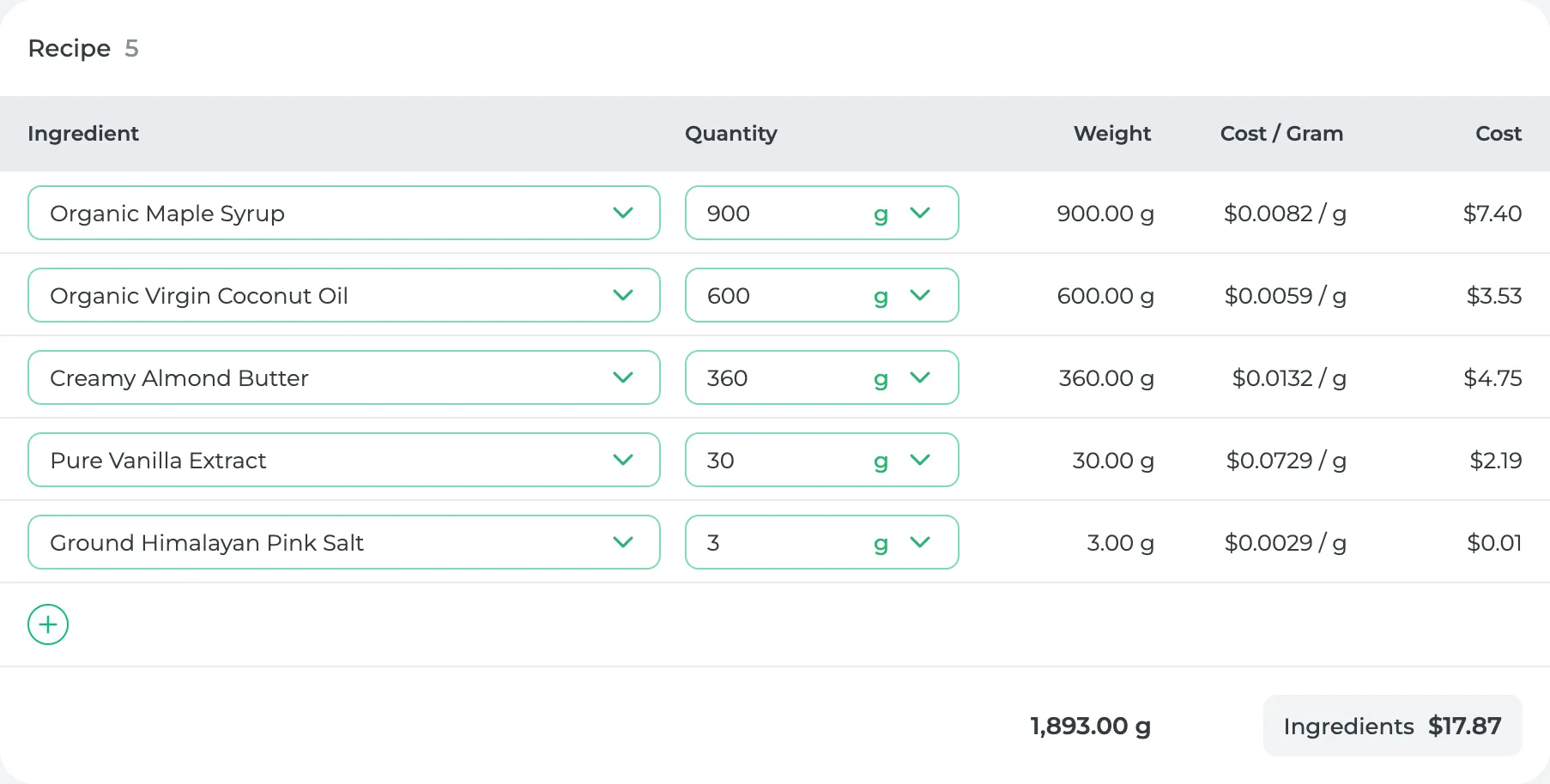
Task: Open Organic Virgin Coconut Oil ingredient dropdown
Action: pos(344,295)
